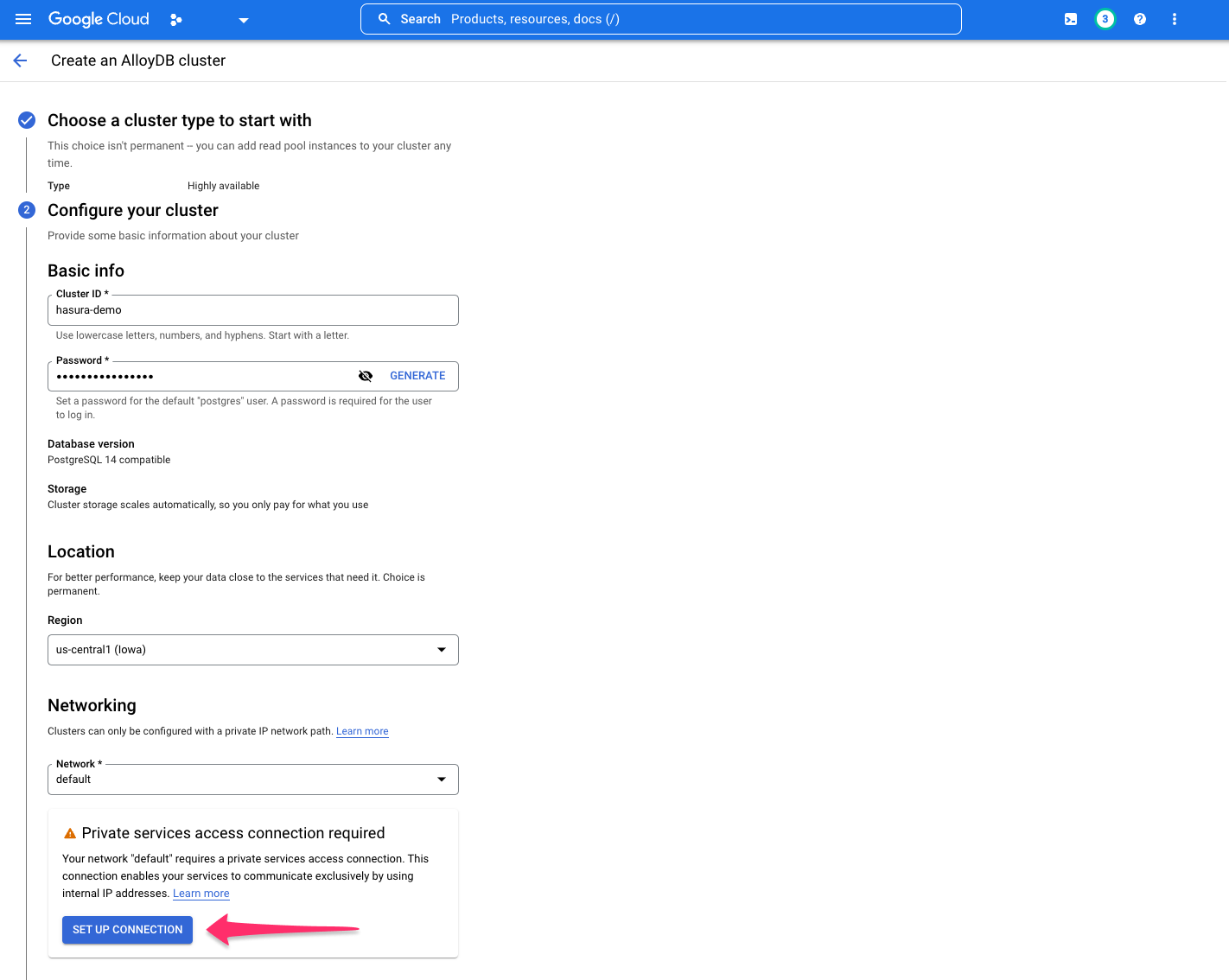Open the navigation hamburger menu
The height and width of the screenshot is (980, 1229).
23,19
